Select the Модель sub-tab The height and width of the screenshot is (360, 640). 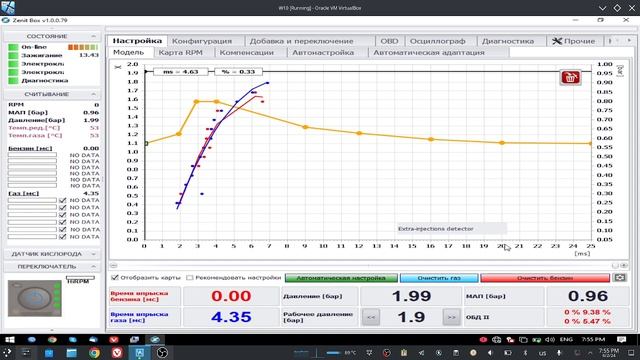(129, 52)
